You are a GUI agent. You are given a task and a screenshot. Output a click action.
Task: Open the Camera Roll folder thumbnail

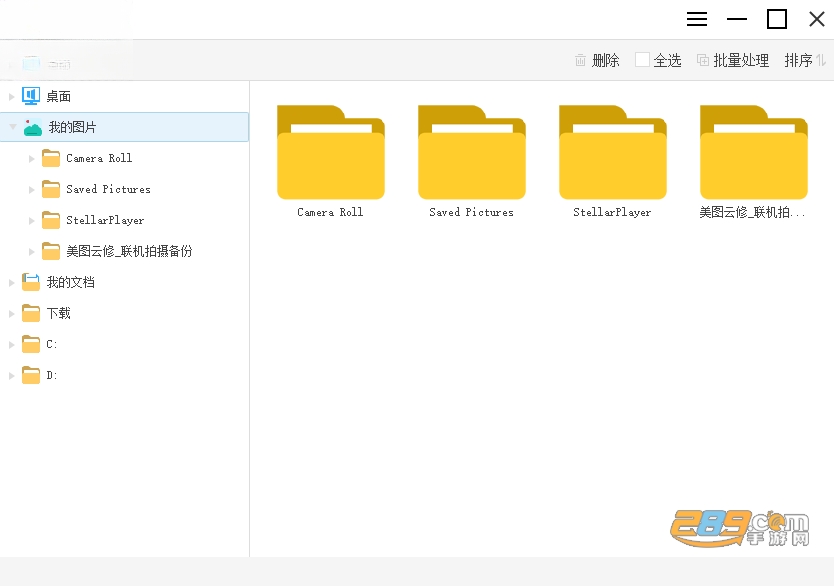click(x=331, y=152)
